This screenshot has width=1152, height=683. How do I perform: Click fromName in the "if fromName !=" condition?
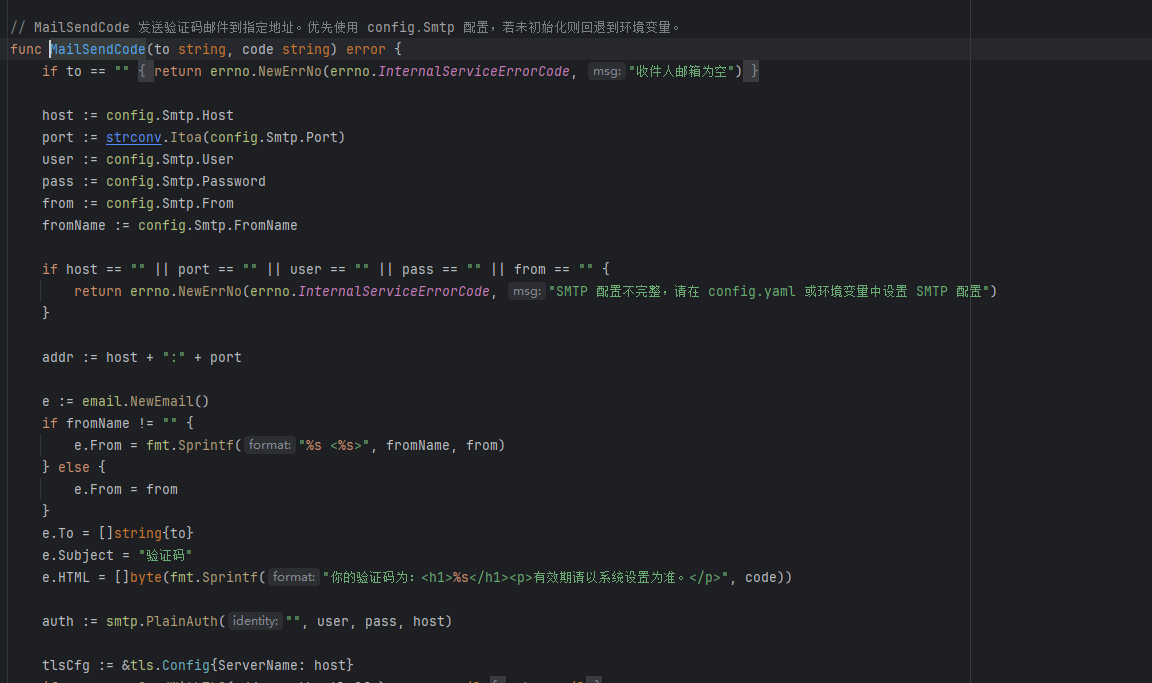coord(98,423)
